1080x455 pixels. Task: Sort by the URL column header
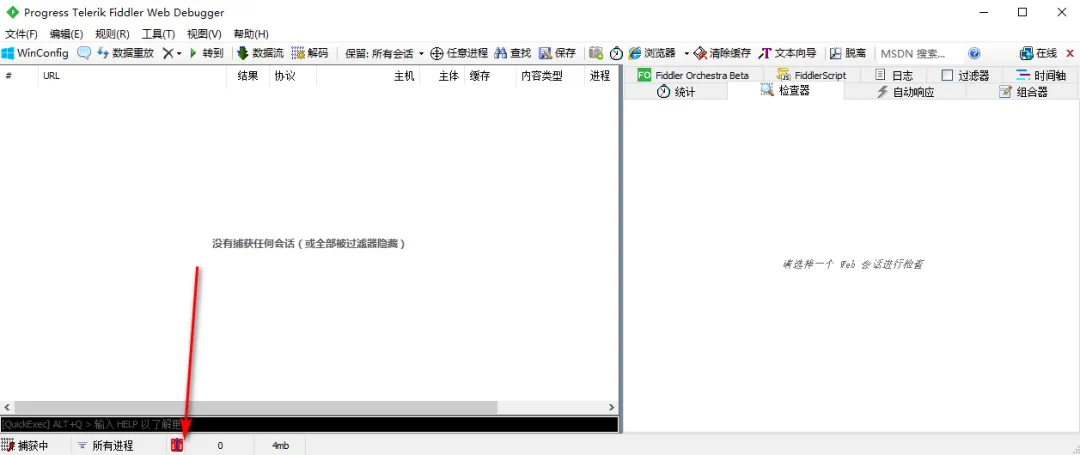coord(132,76)
